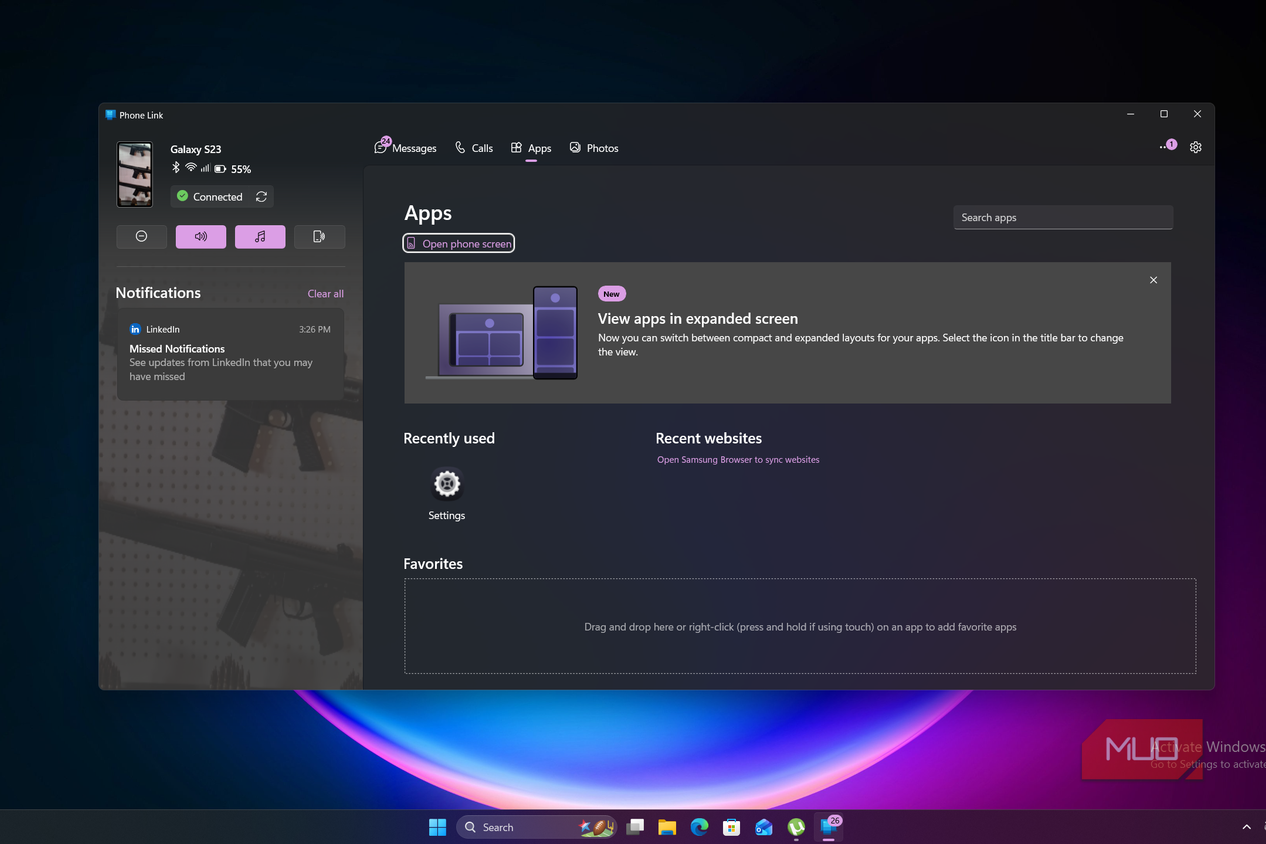
Task: Click the phone Wi-Fi status icon
Action: tap(191, 168)
